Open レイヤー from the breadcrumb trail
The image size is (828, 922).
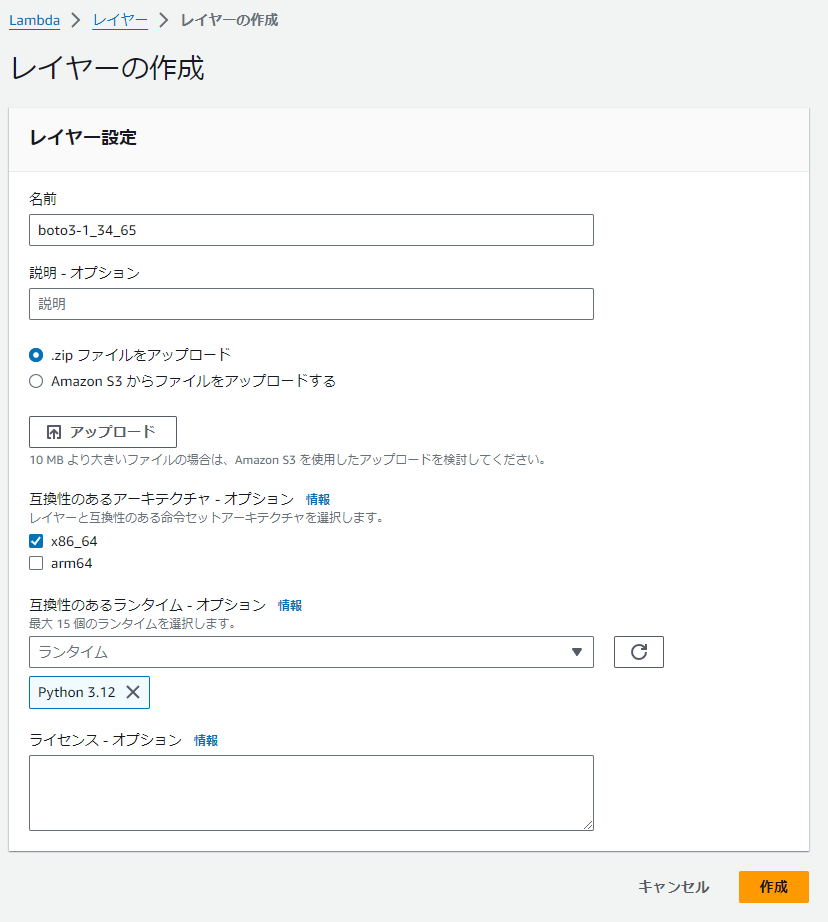click(120, 19)
